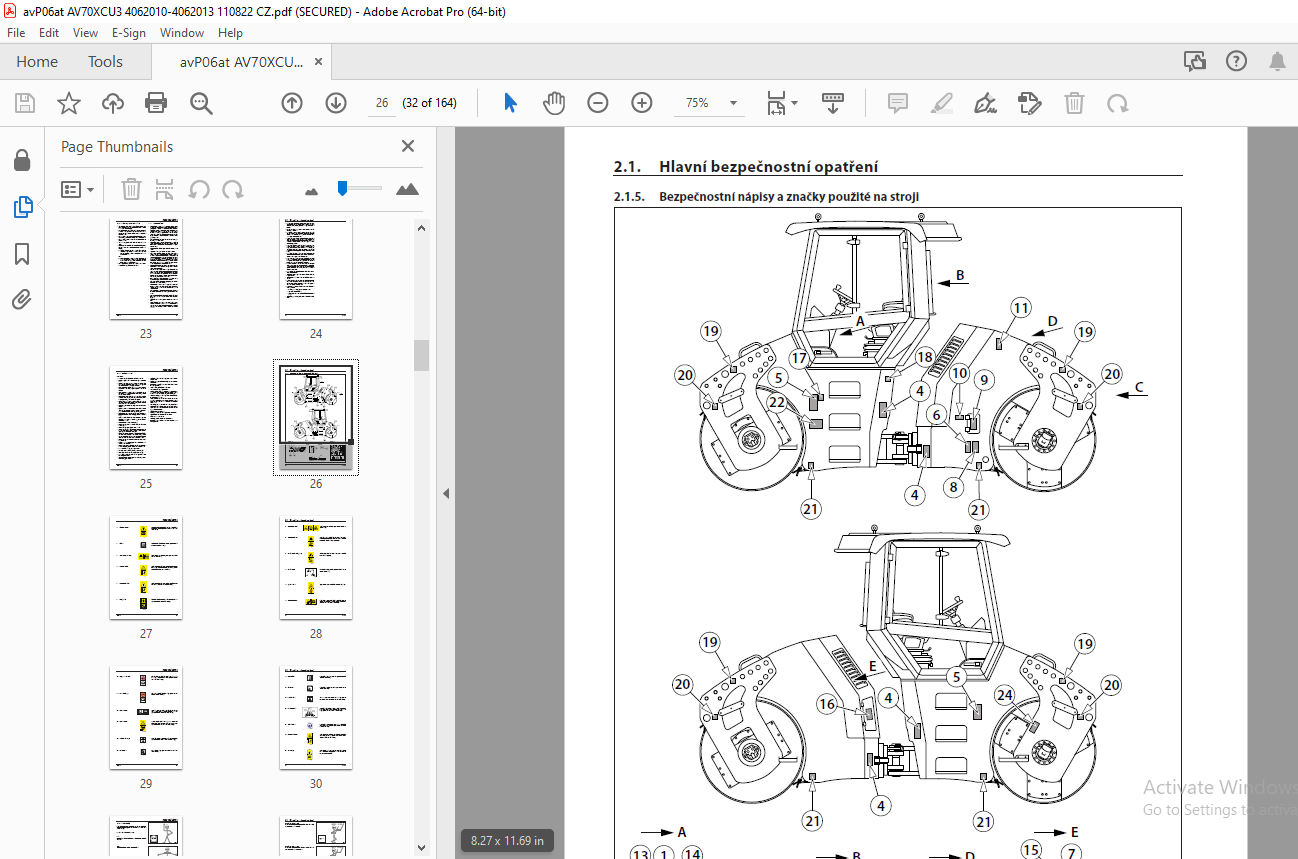The height and width of the screenshot is (859, 1298).
Task: Rotate pages counterclockwise in thumbnails panel
Action: point(199,189)
